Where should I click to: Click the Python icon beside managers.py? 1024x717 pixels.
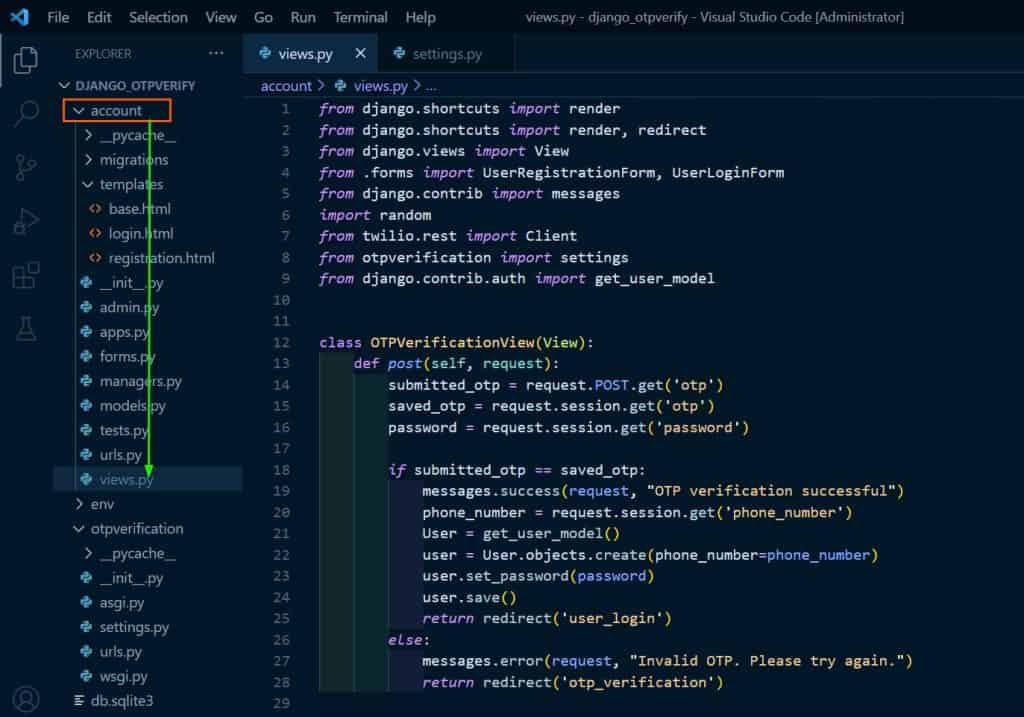(x=86, y=381)
